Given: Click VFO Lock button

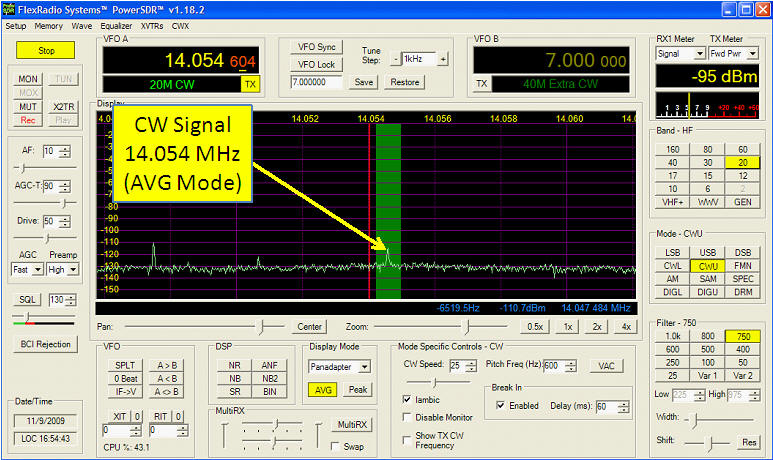Looking at the screenshot, I should (x=316, y=65).
